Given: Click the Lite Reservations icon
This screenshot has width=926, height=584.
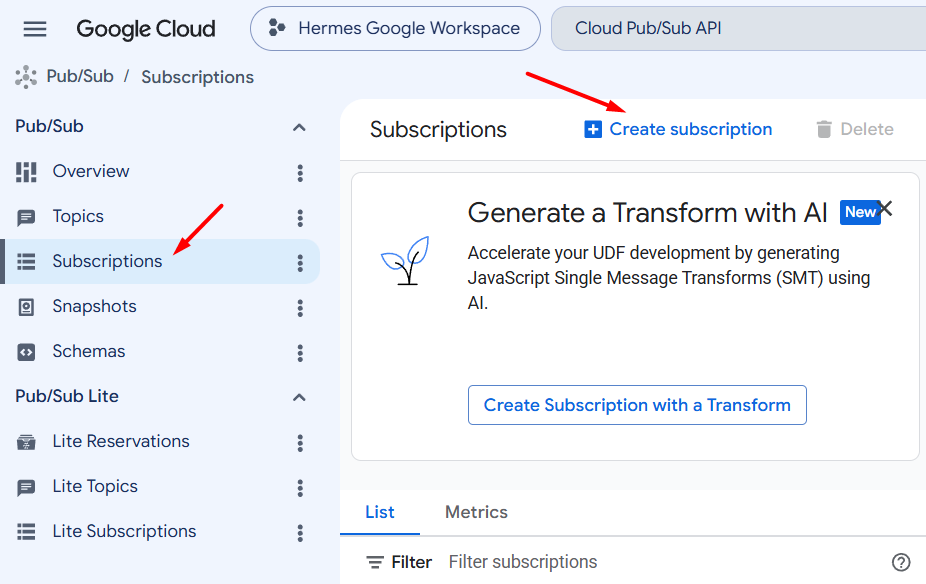Looking at the screenshot, I should coord(26,442).
